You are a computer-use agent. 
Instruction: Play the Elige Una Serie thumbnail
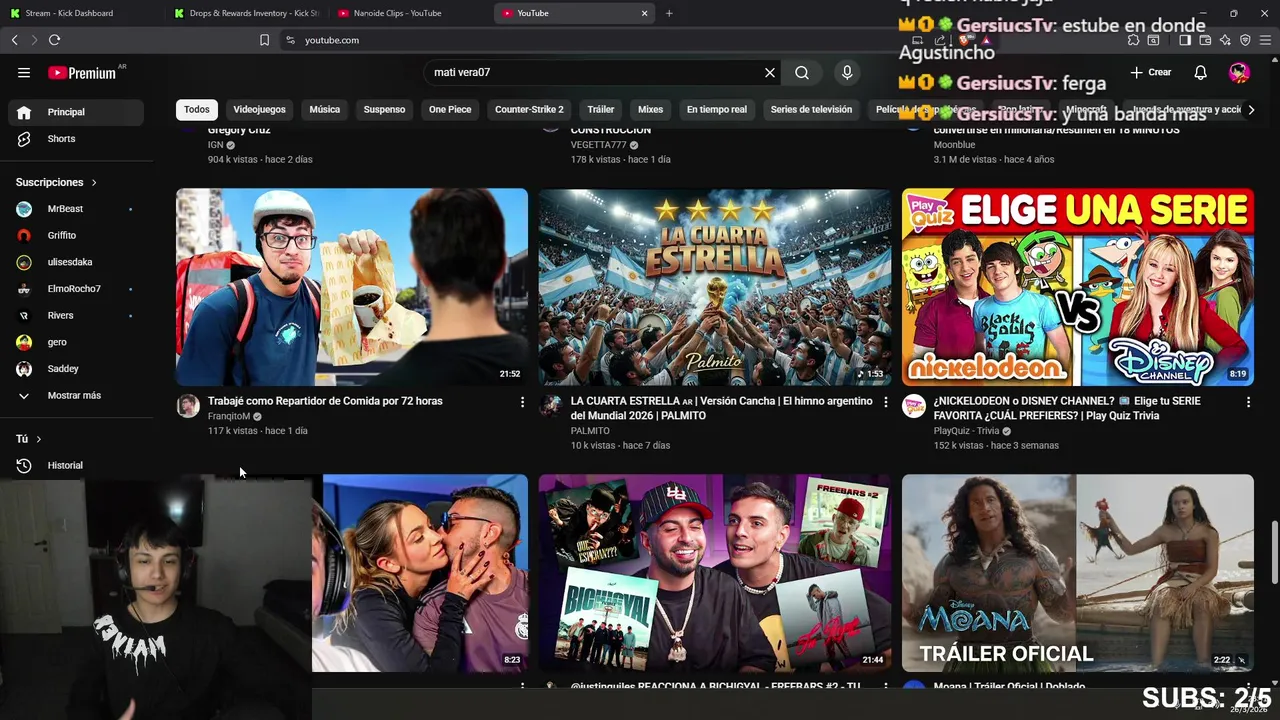click(1077, 287)
